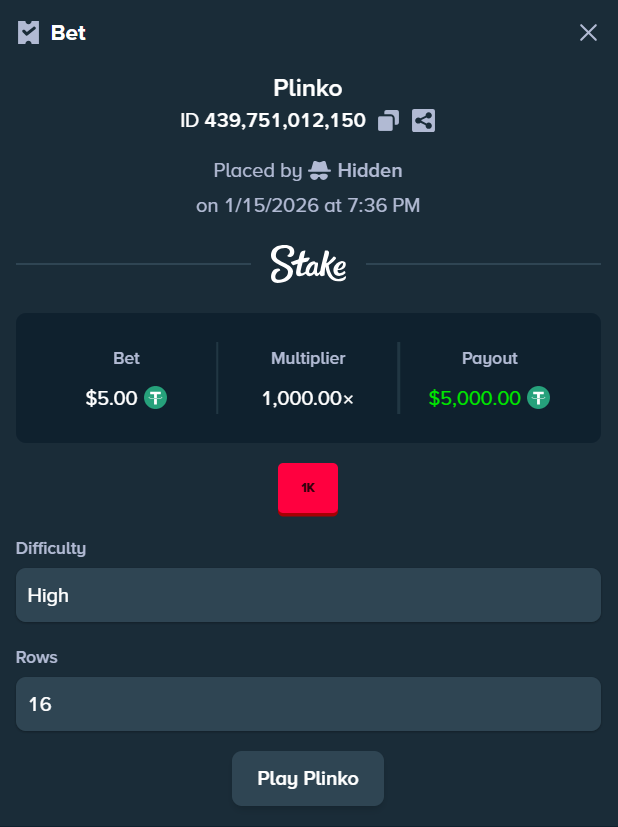Dismiss the bet details dialog
Viewport: 618px width, 827px height.
pyautogui.click(x=589, y=32)
